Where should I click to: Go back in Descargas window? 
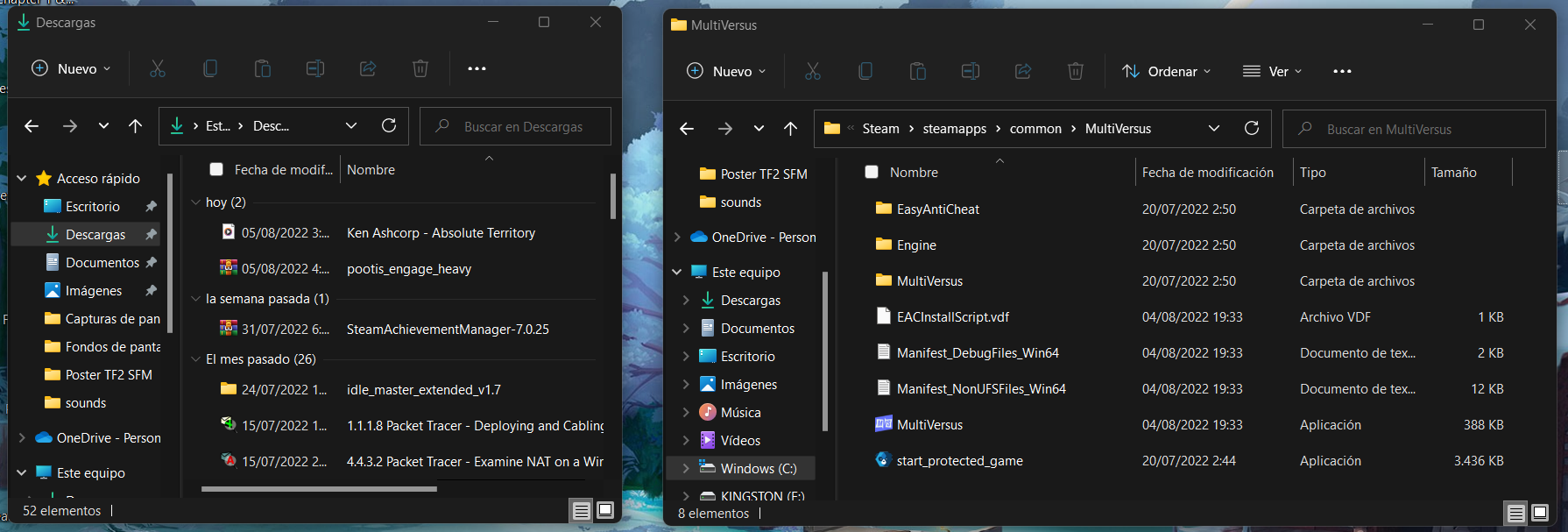[x=32, y=126]
